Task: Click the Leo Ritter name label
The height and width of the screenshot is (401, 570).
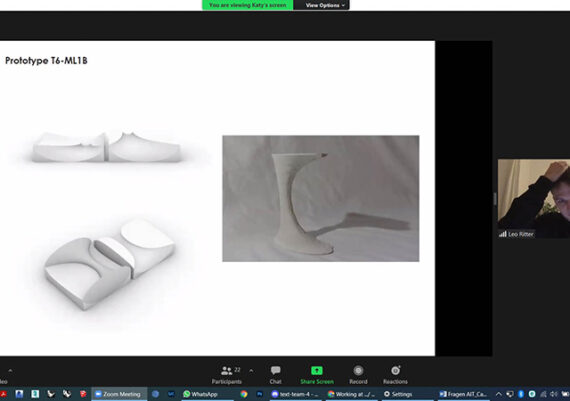Action: 521,234
